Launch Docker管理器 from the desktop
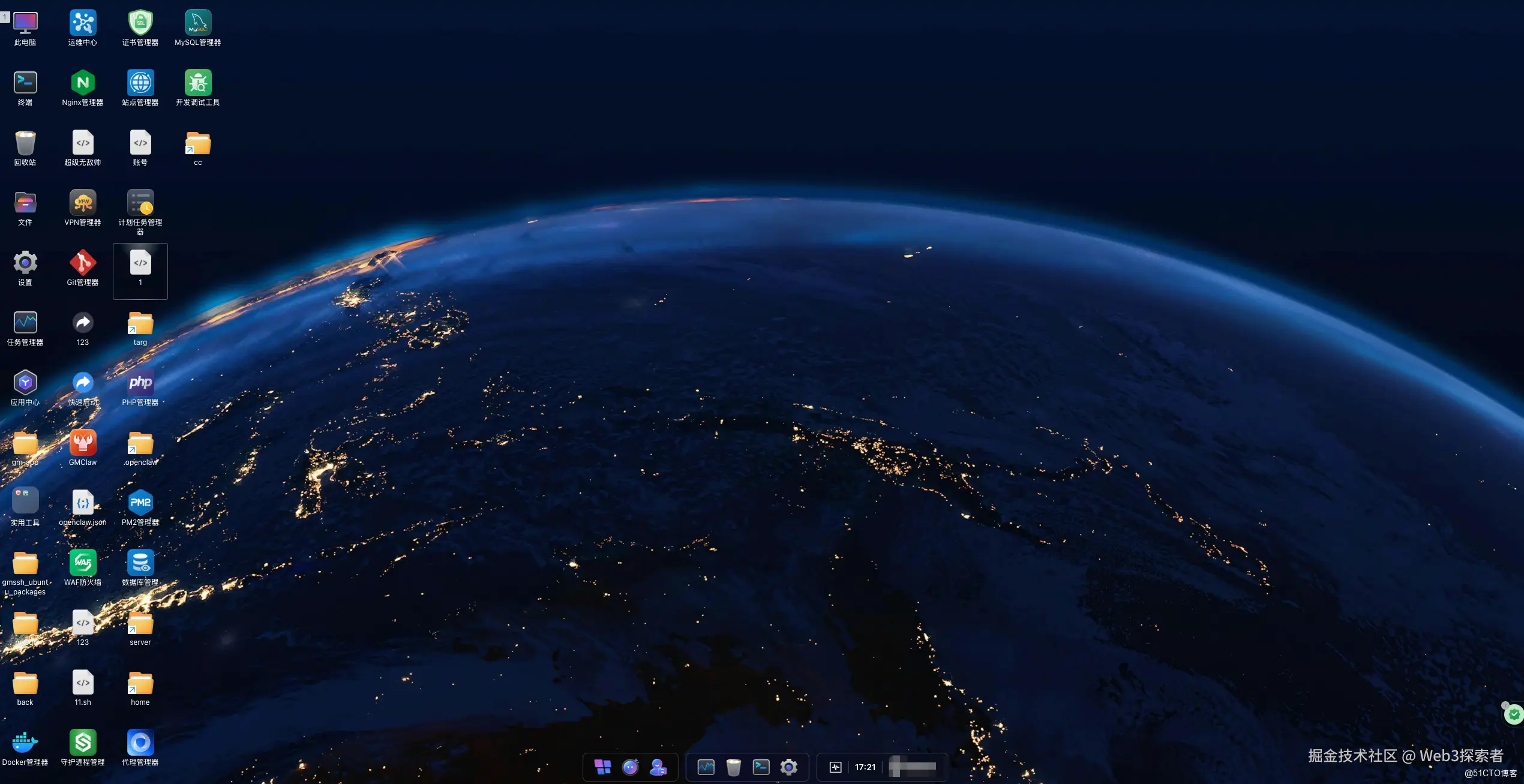The height and width of the screenshot is (784, 1524). [25, 743]
